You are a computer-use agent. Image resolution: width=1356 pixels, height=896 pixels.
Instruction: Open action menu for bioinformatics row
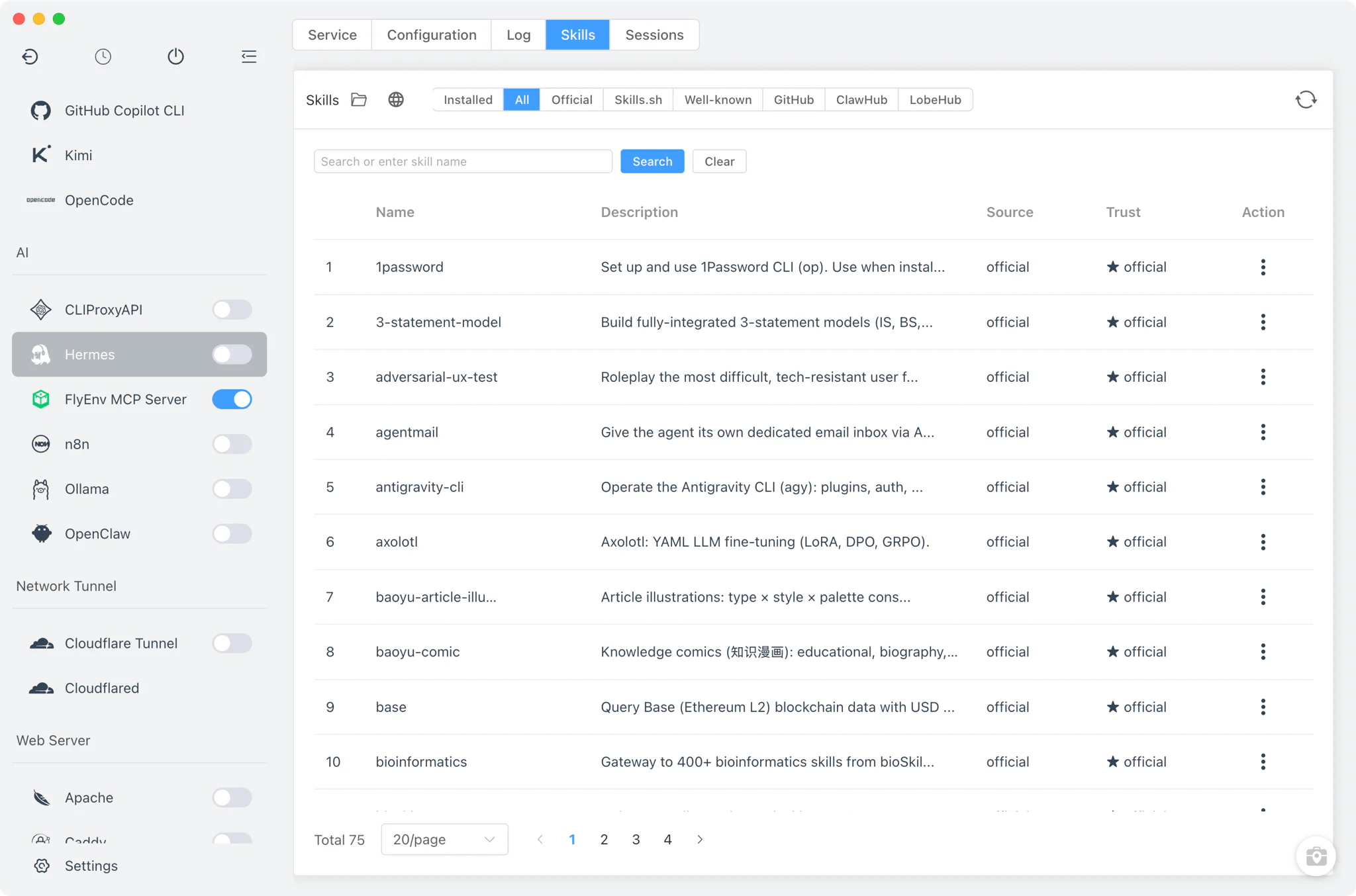click(x=1263, y=762)
